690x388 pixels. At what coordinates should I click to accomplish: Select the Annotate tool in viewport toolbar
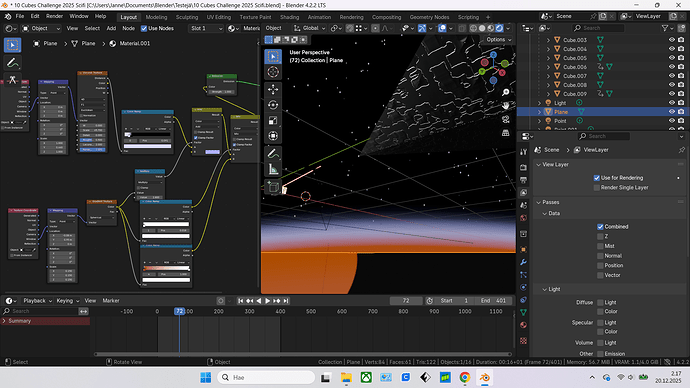(273, 154)
